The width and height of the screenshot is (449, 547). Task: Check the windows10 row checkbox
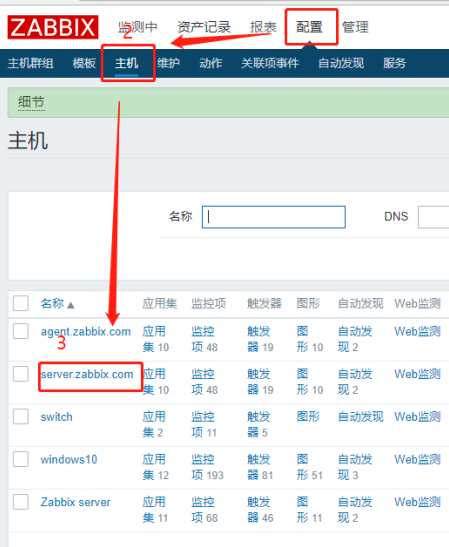click(x=21, y=459)
